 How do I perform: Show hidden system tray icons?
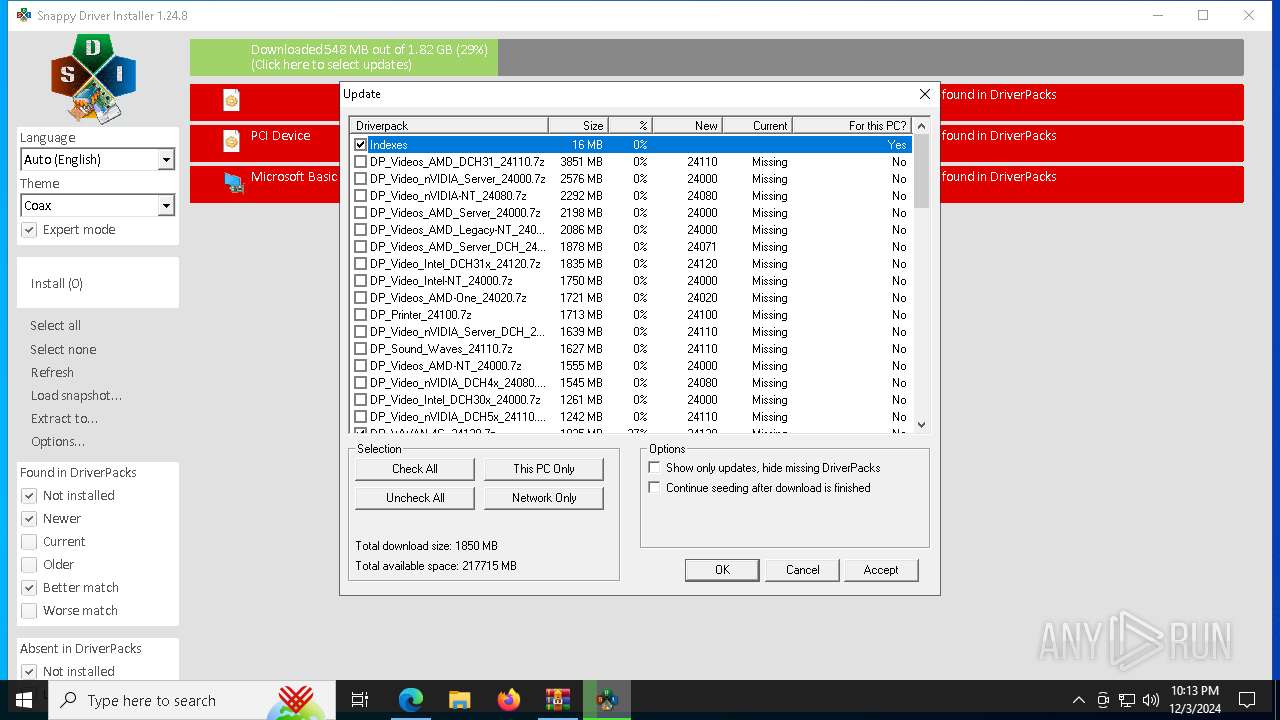point(1078,700)
